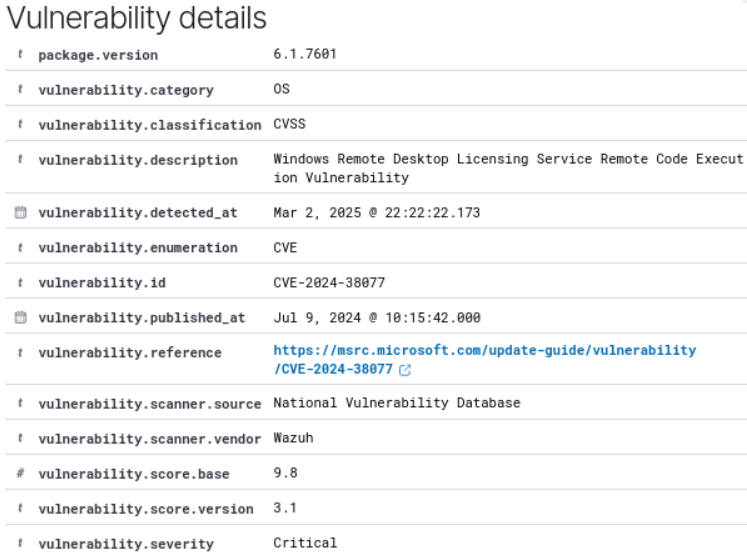Select the vulnerability.enumeration field name
The image size is (747, 557).
(138, 248)
